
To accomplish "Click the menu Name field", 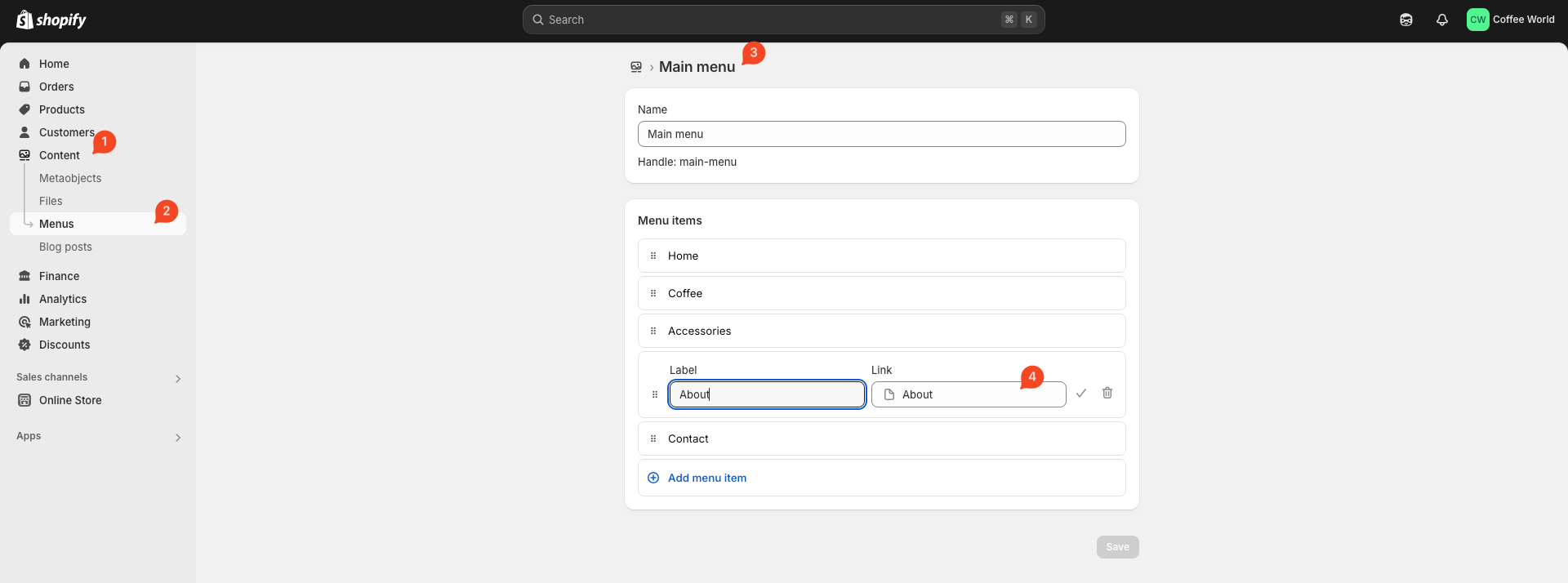I will click(x=881, y=134).
